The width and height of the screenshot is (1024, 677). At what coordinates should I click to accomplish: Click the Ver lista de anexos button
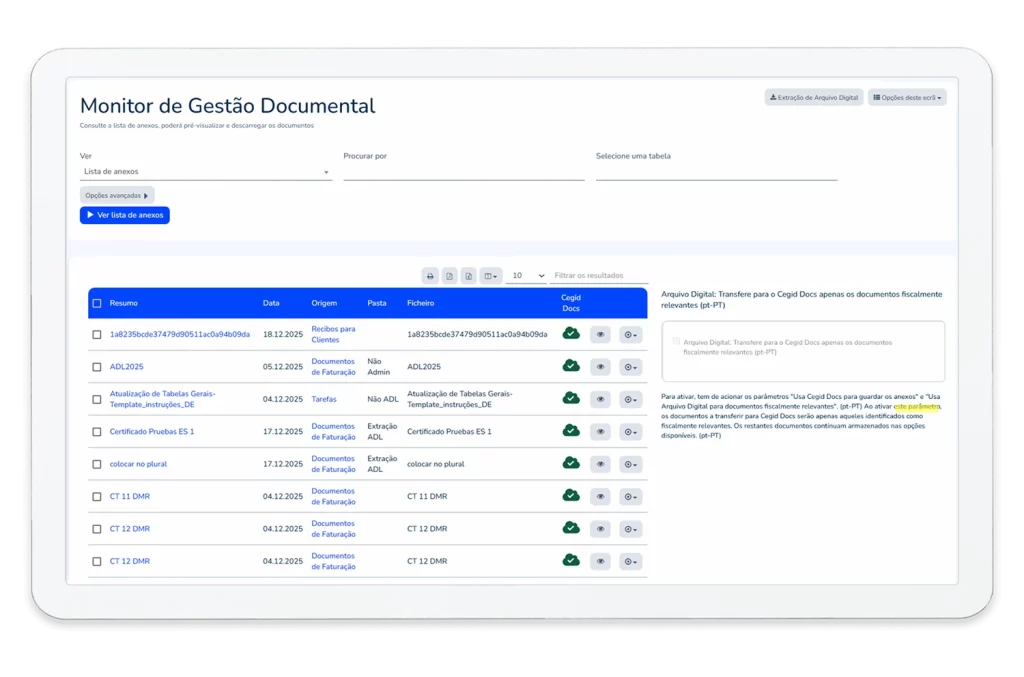[x=125, y=215]
